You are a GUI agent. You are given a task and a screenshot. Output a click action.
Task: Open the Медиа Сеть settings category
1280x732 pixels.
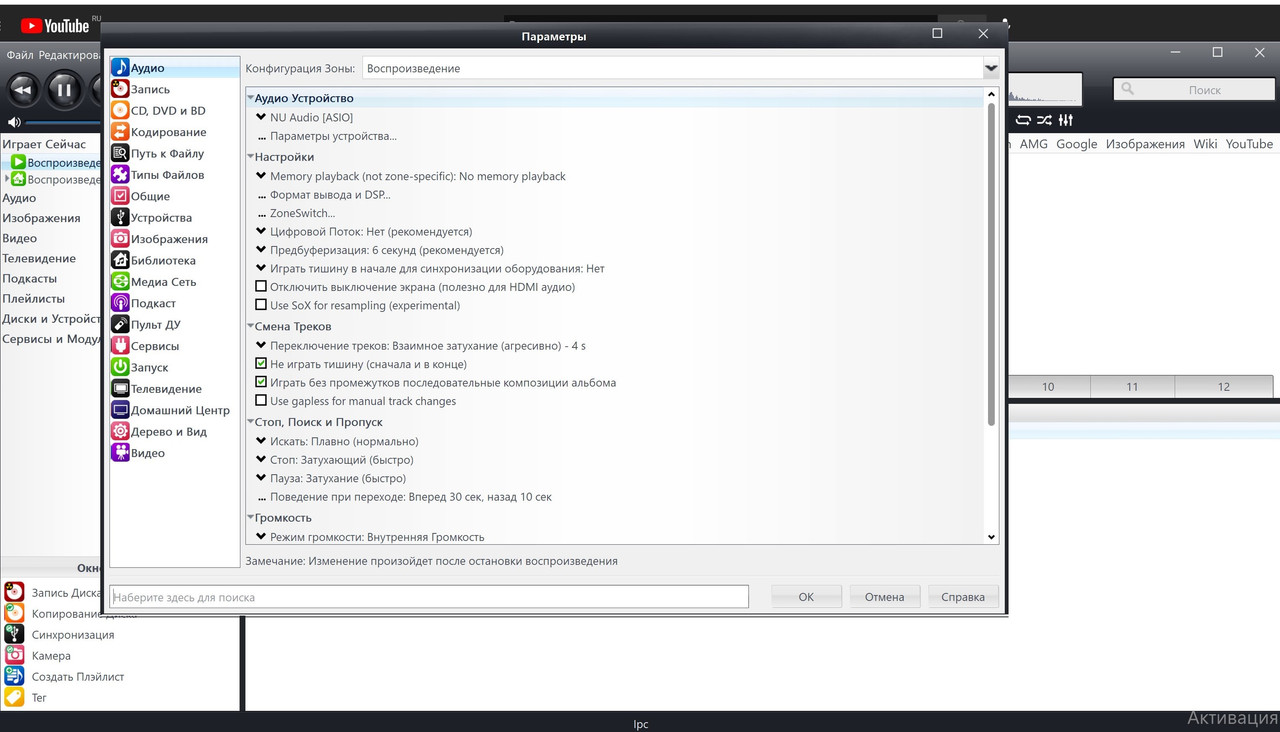pyautogui.click(x=163, y=282)
